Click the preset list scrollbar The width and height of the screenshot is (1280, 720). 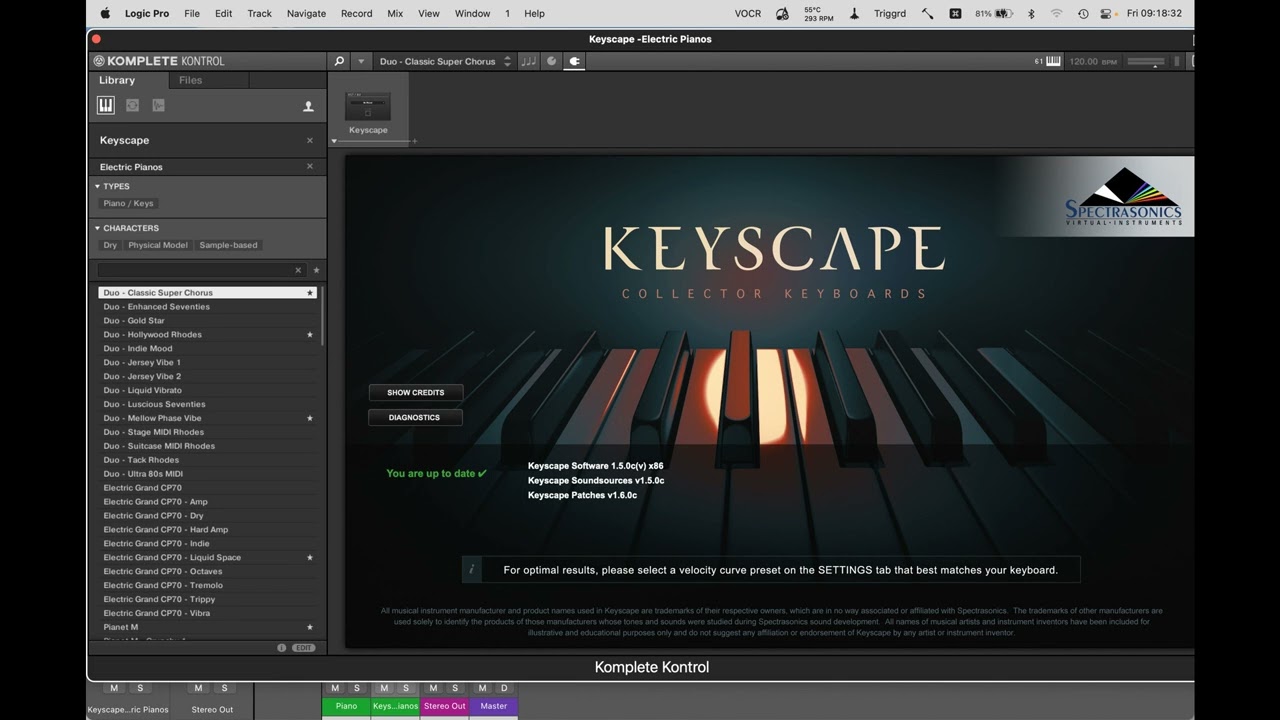click(322, 315)
